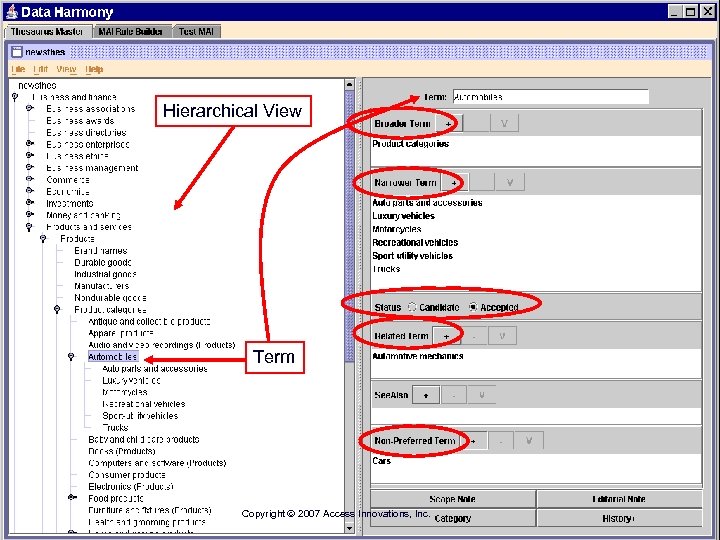Remove SeeAlso entry with minus button
720x540 pixels.
click(x=454, y=395)
